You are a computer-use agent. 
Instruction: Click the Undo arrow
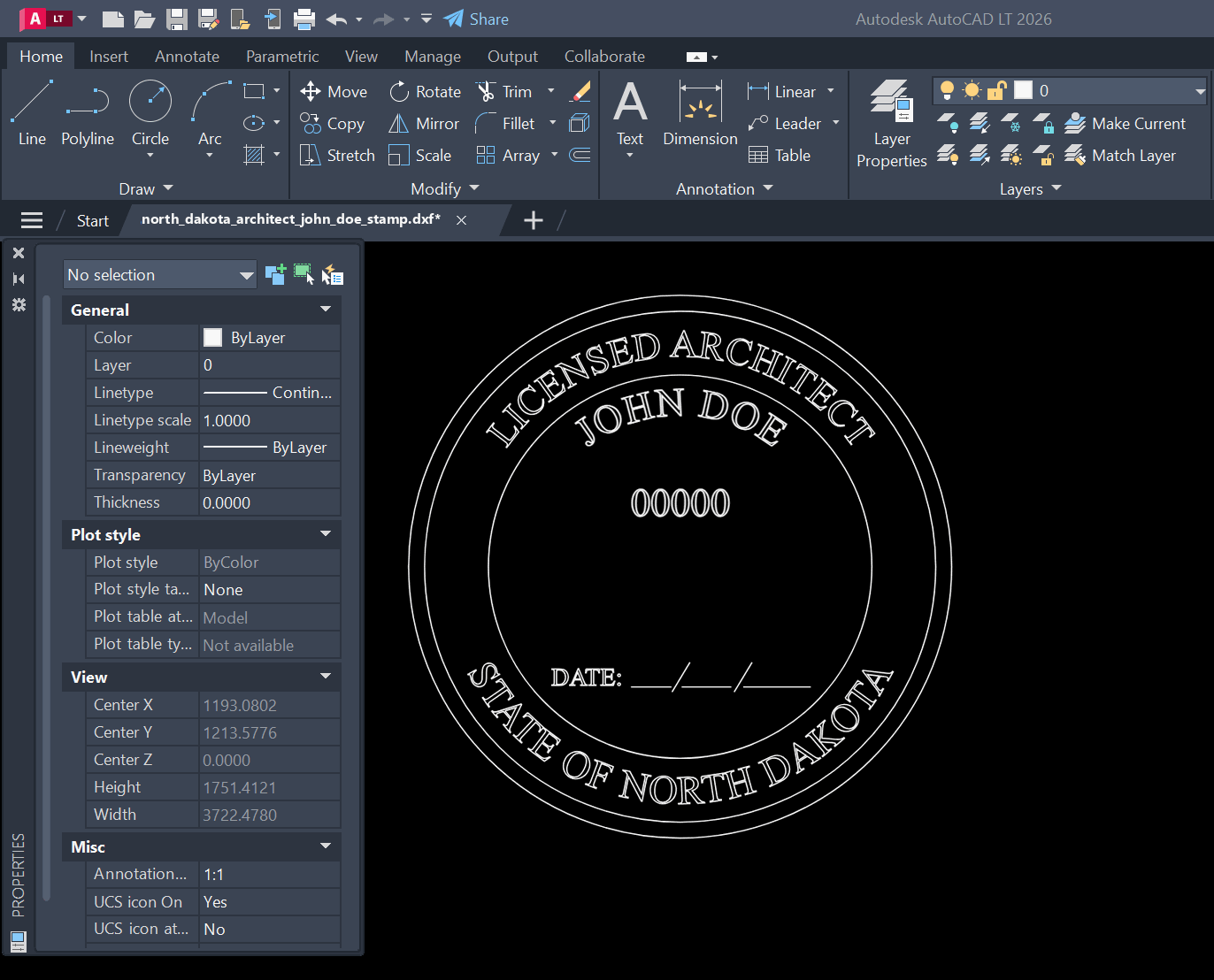[x=336, y=19]
